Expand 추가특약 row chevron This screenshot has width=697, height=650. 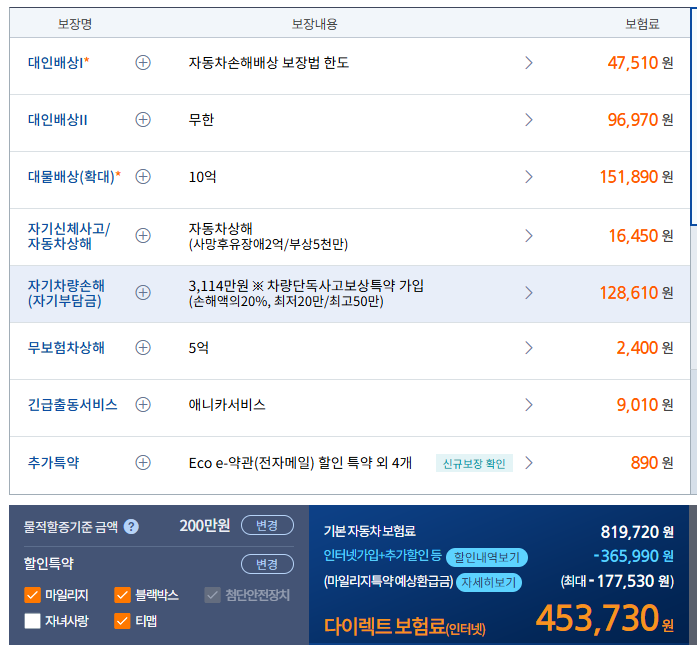529,462
